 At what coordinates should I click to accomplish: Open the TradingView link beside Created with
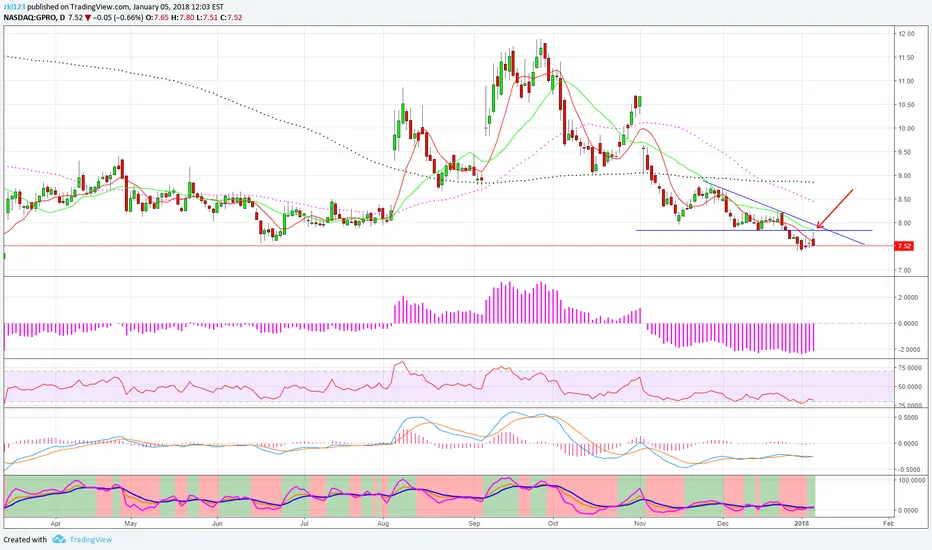[x=90, y=539]
